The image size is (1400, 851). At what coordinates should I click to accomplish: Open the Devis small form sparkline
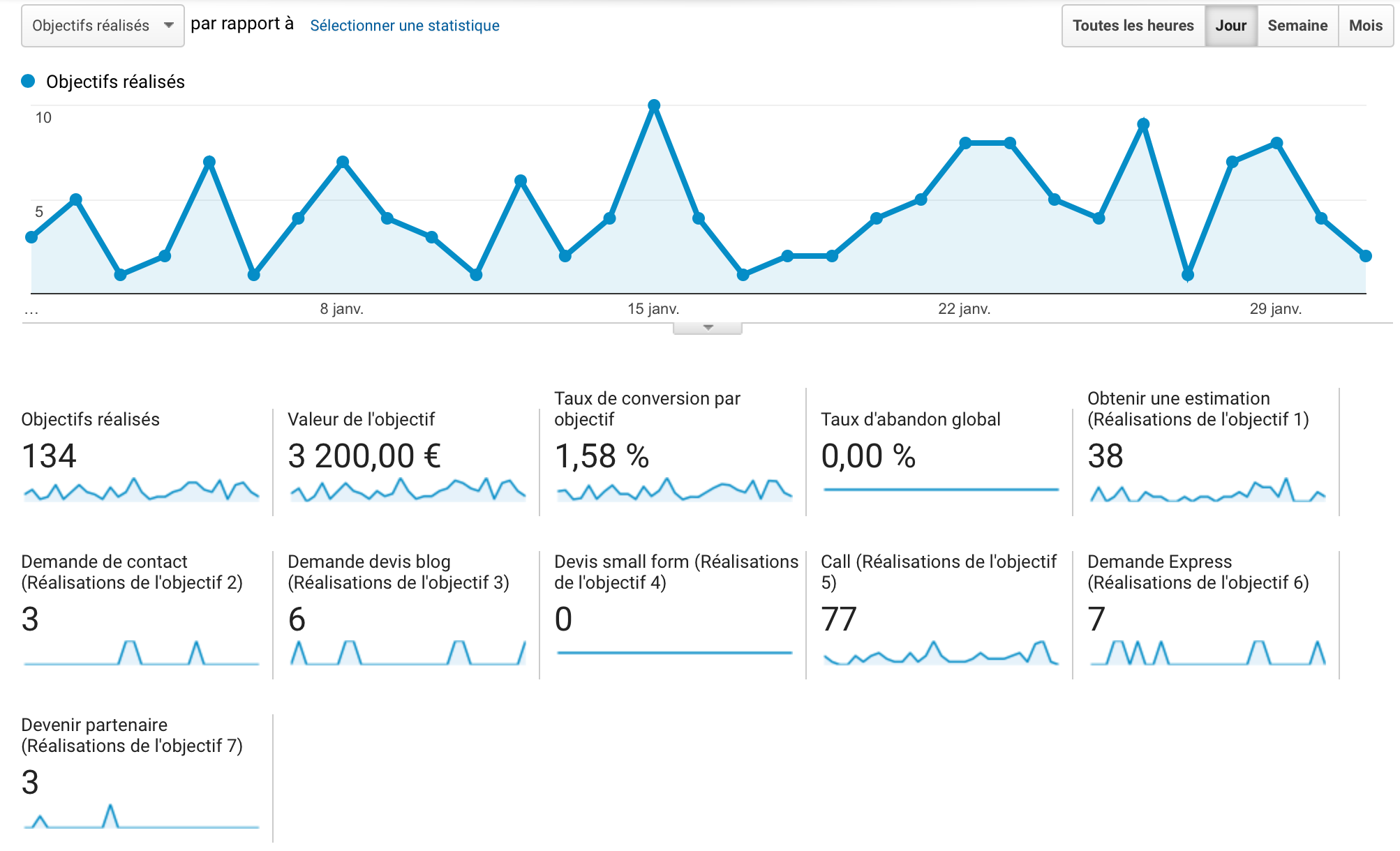coord(675,653)
